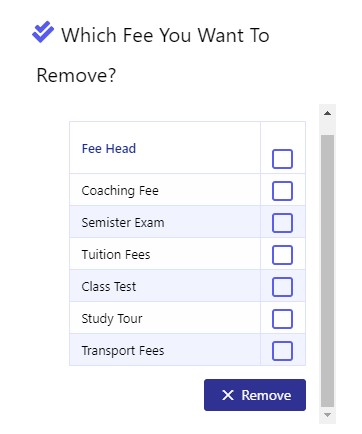
Task: Select the Semister Exam row text
Action: pos(123,223)
